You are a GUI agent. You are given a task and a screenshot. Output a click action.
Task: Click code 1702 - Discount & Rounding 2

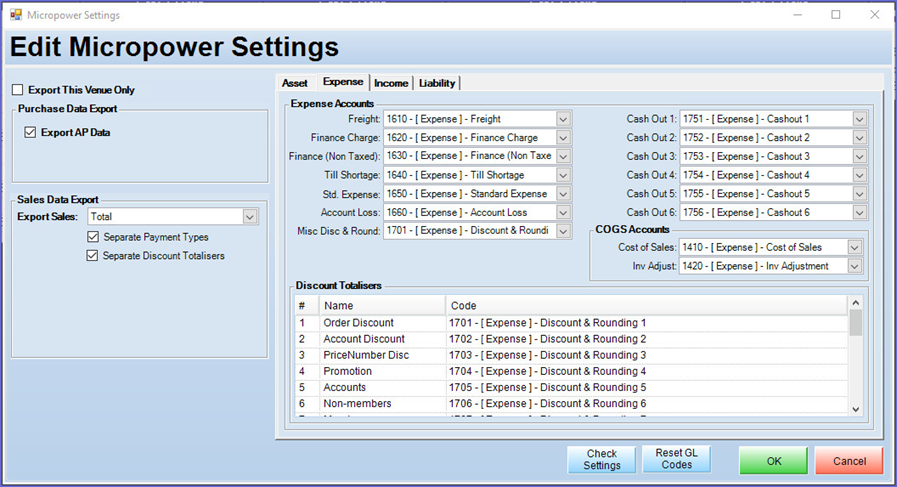point(547,339)
